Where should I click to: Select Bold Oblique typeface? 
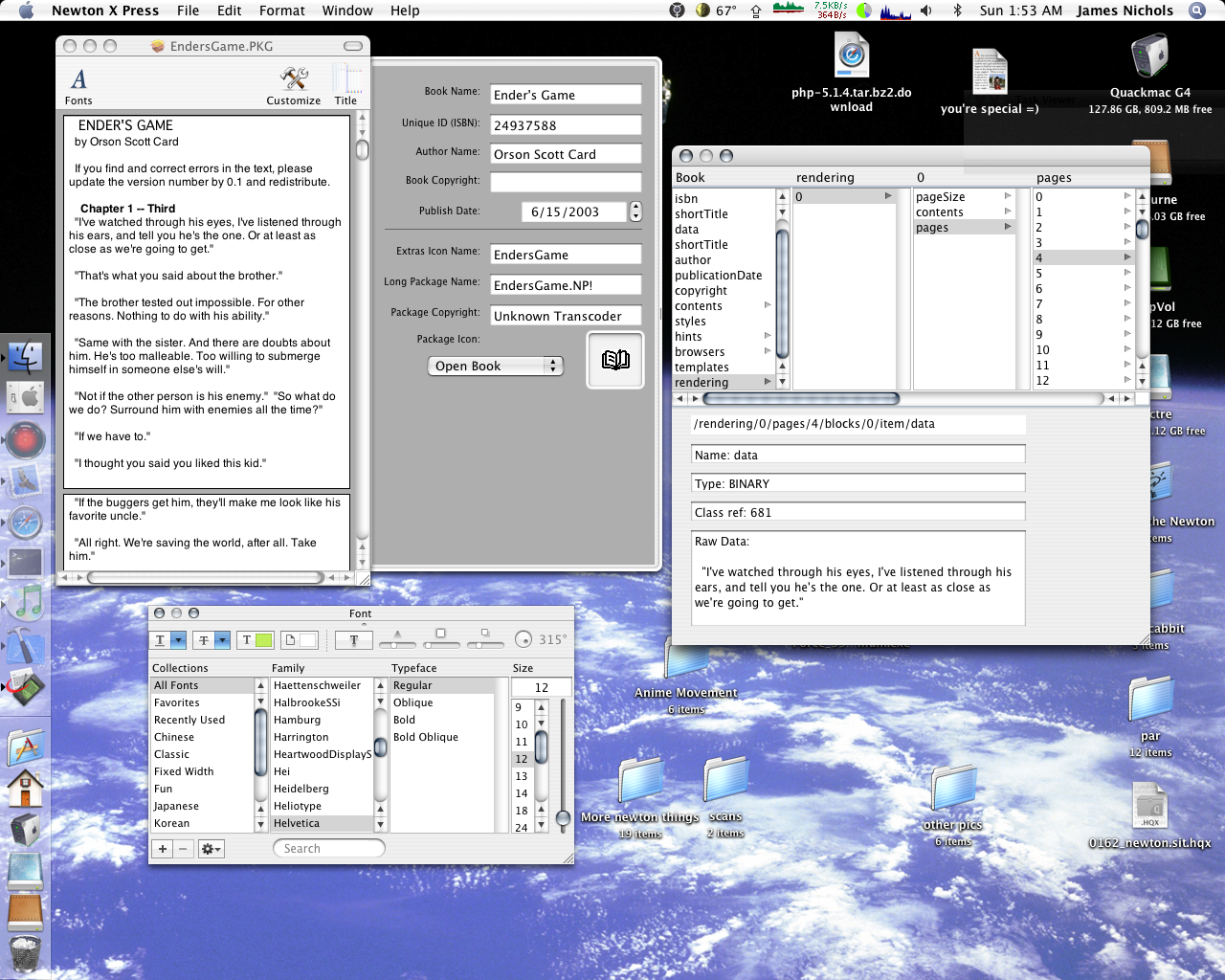click(442, 737)
